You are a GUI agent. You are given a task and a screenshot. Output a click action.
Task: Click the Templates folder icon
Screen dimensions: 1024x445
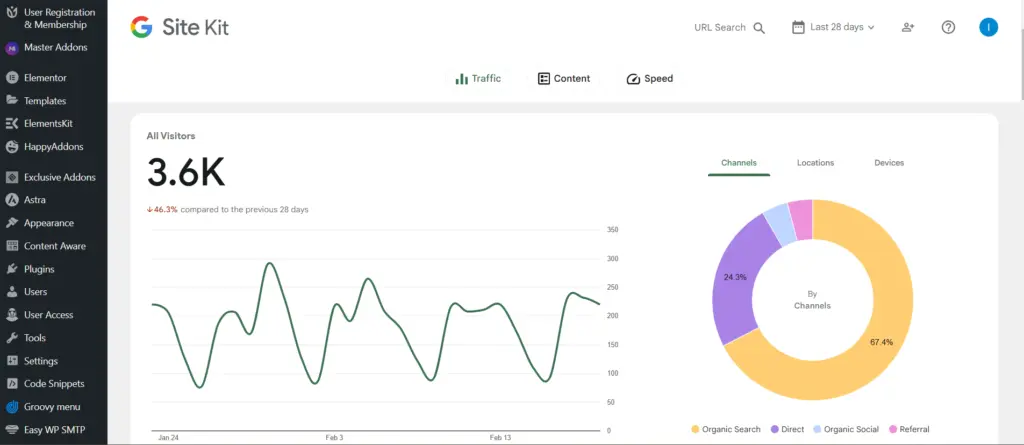[12, 101]
